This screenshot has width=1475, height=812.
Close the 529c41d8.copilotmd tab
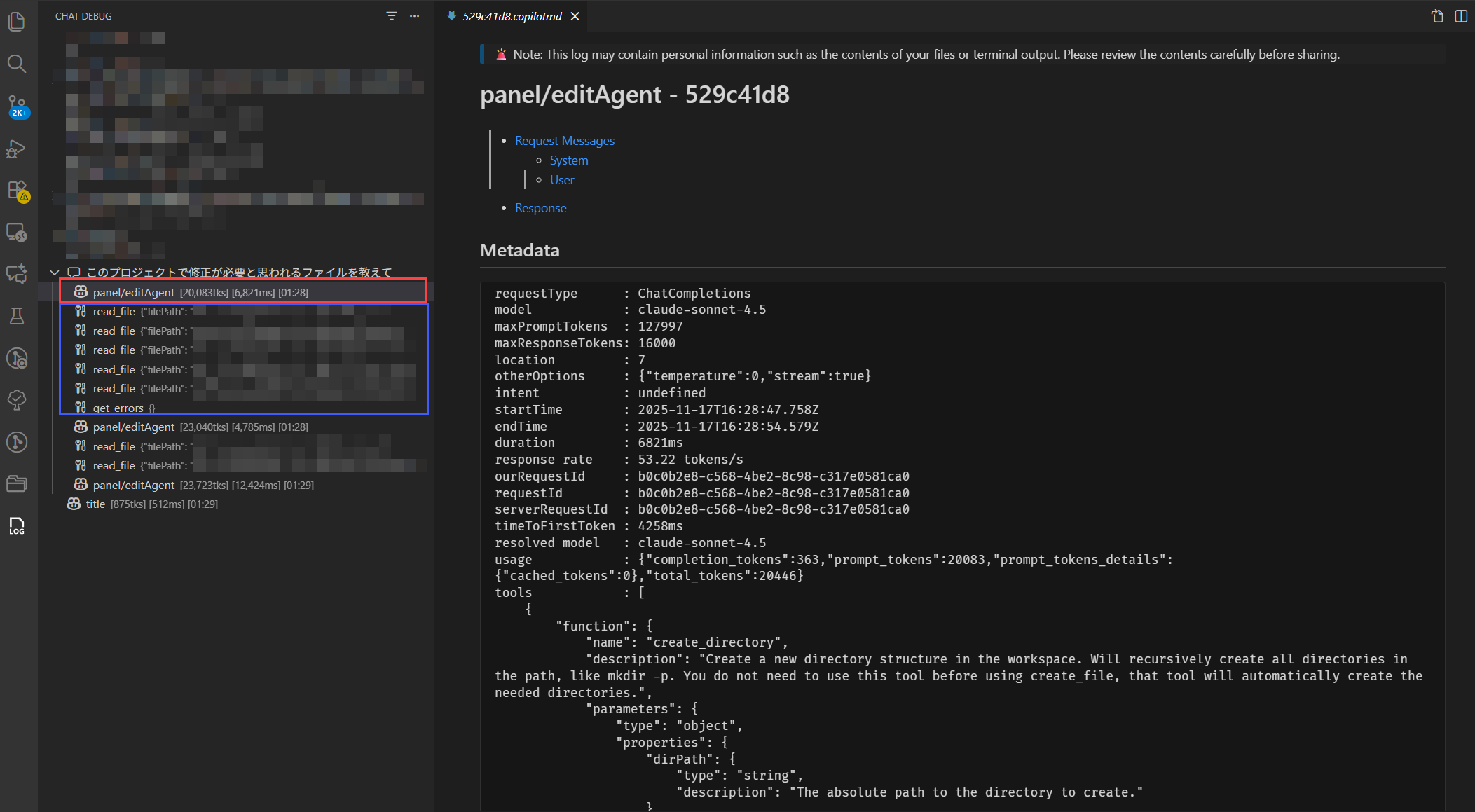point(575,16)
